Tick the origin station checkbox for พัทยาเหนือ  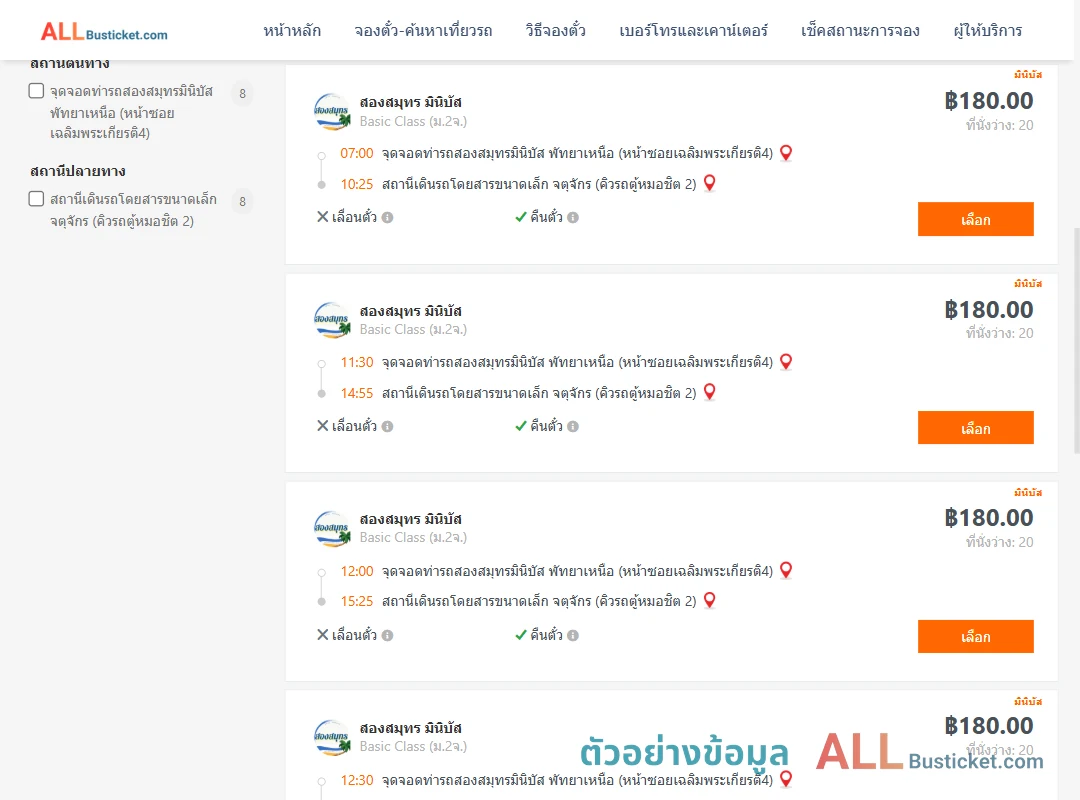[37, 91]
